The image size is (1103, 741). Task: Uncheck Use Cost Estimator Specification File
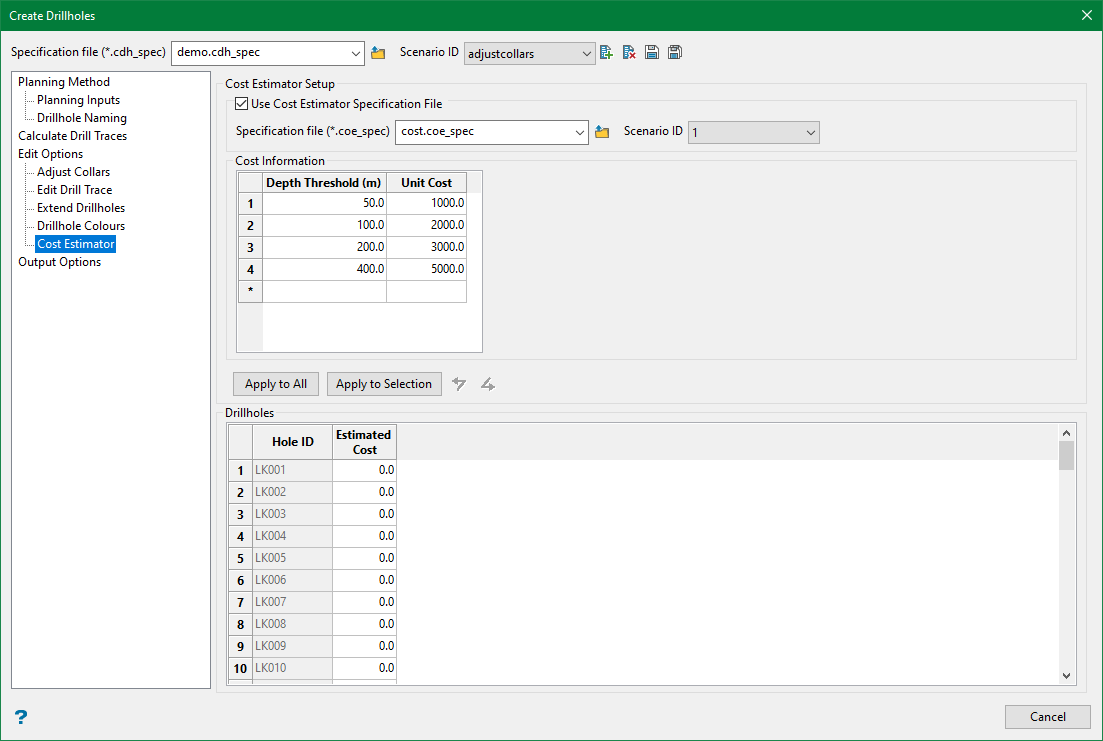pos(241,104)
